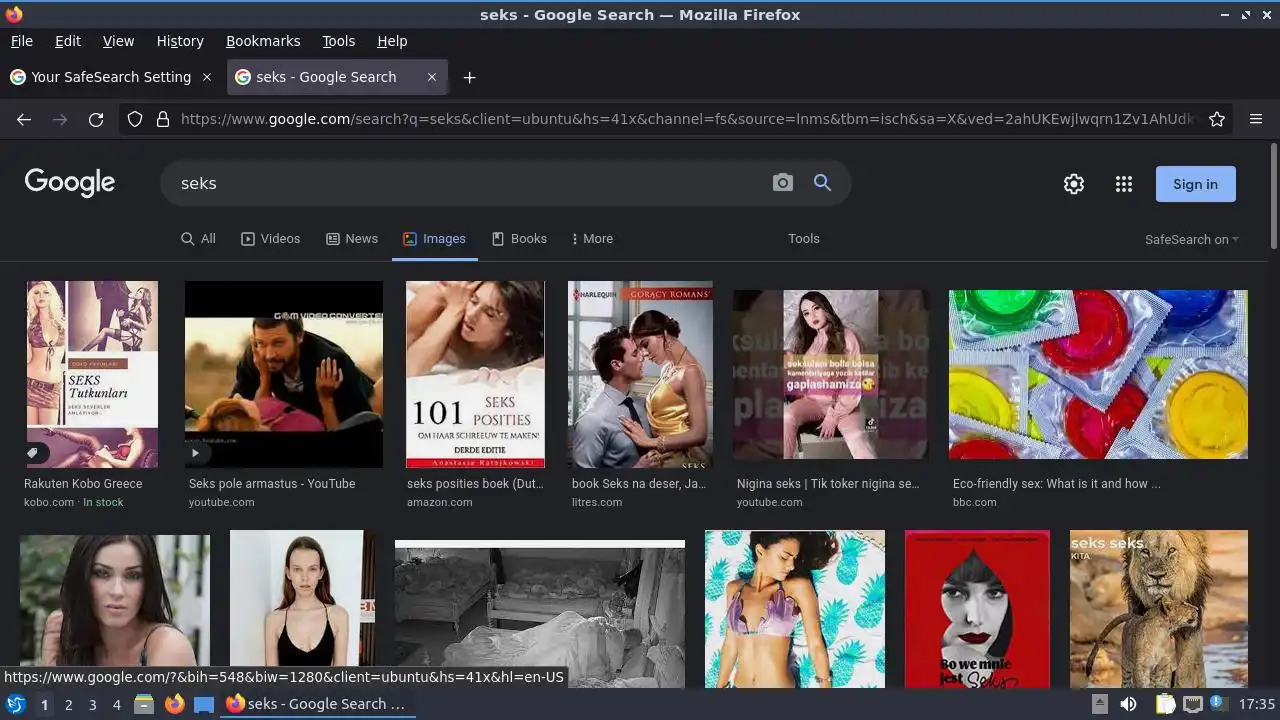
Task: Open Google quick settings gear
Action: 1074,184
